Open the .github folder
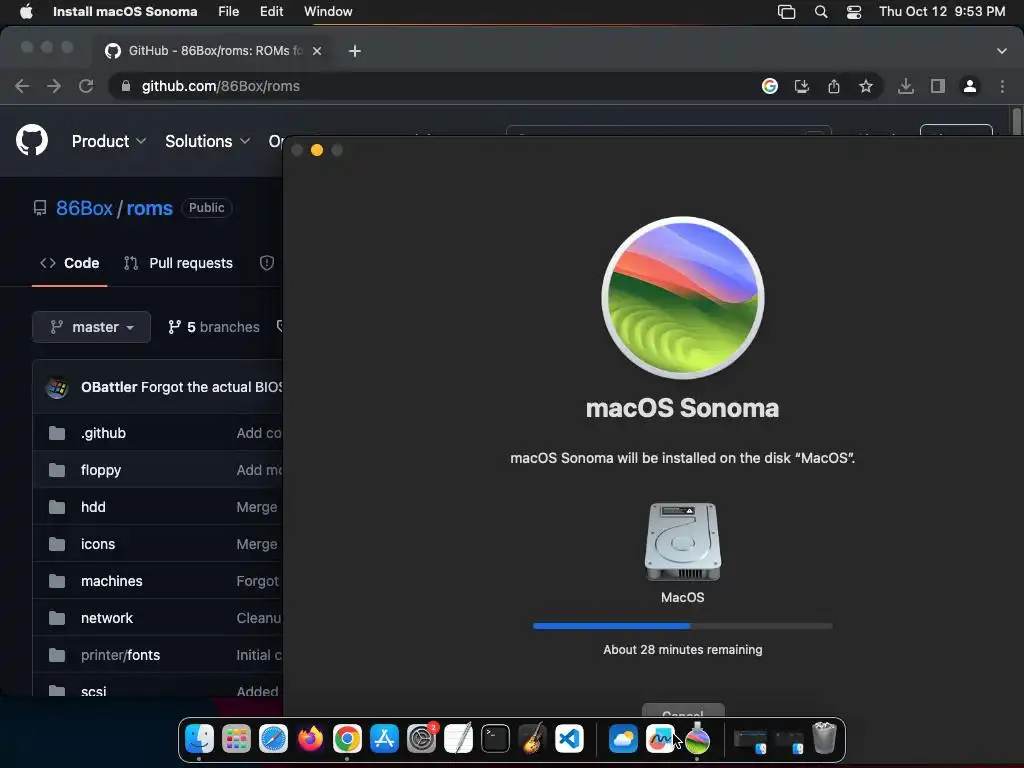This screenshot has width=1024, height=768. click(x=103, y=433)
